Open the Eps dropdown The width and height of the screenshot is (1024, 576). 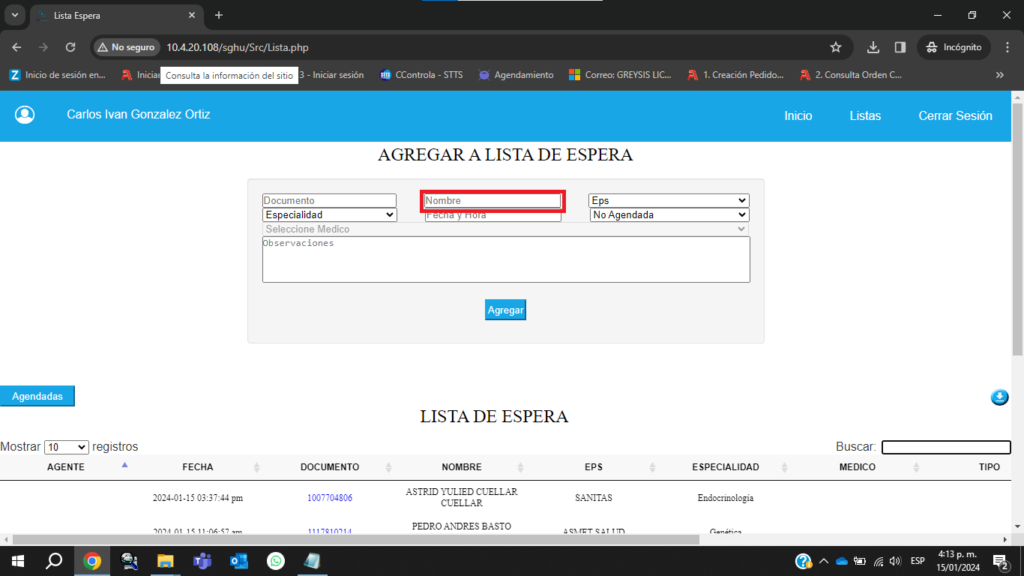669,201
